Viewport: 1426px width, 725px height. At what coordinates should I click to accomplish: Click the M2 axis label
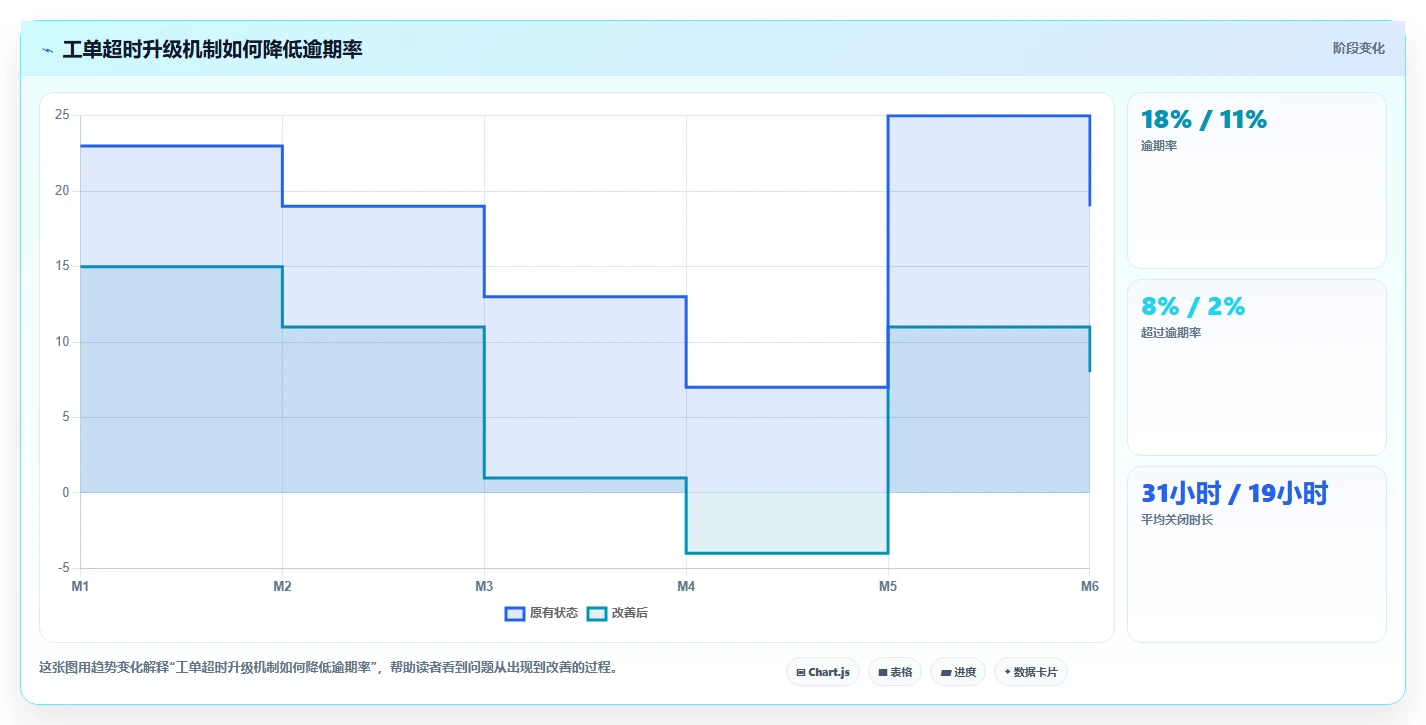[282, 587]
